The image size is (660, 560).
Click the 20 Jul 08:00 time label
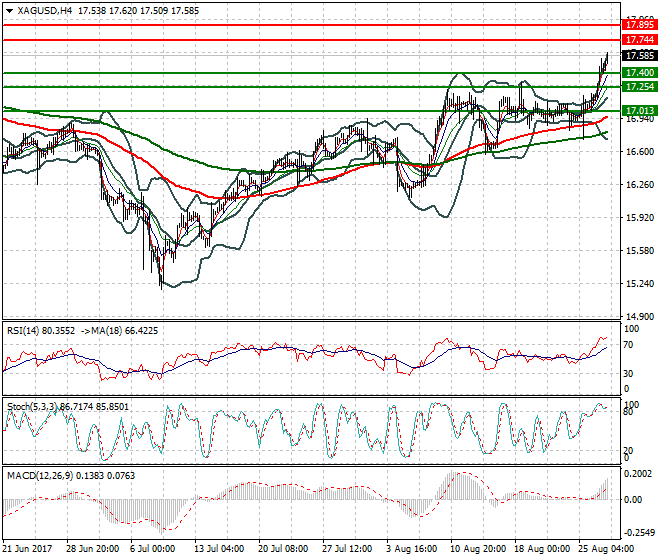pyautogui.click(x=283, y=549)
